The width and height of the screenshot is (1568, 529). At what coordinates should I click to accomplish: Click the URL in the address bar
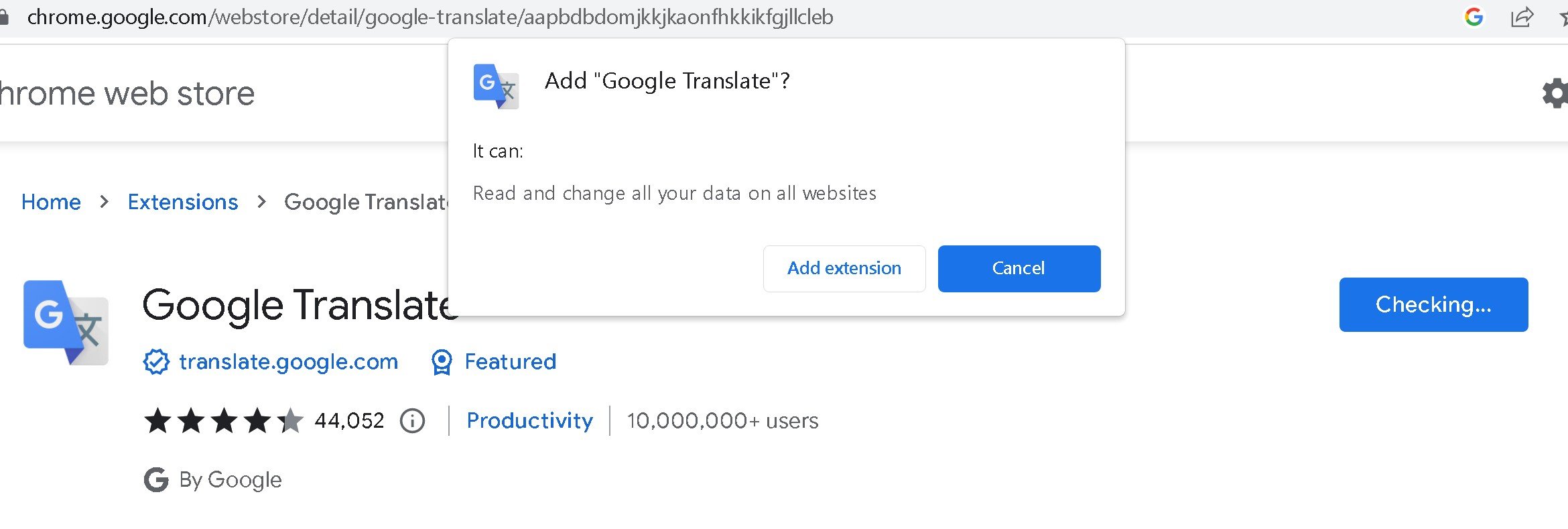coord(430,17)
